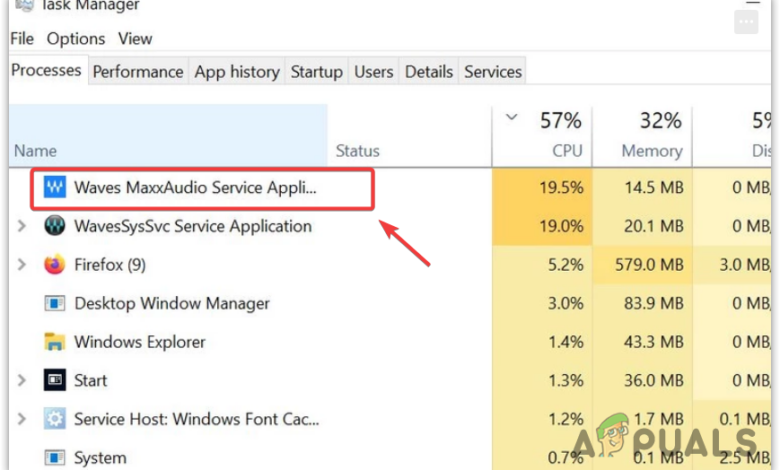Click the 83.9 MB memory value
Screen dimensions: 780x470
(x=654, y=303)
